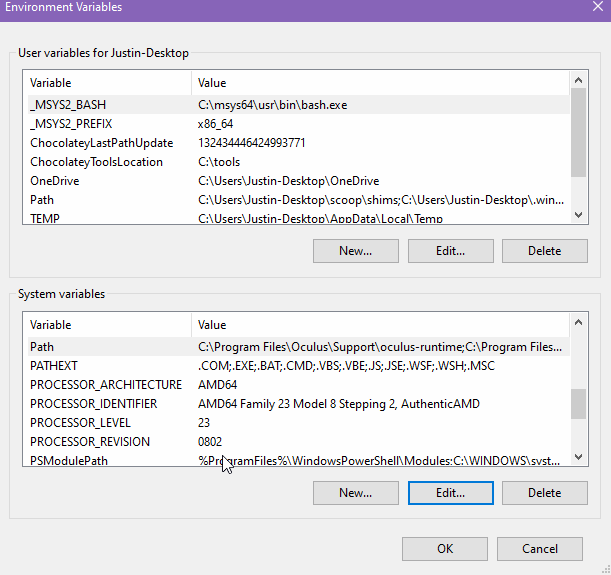Click New button under User variables
The image size is (611, 575).
(x=355, y=250)
